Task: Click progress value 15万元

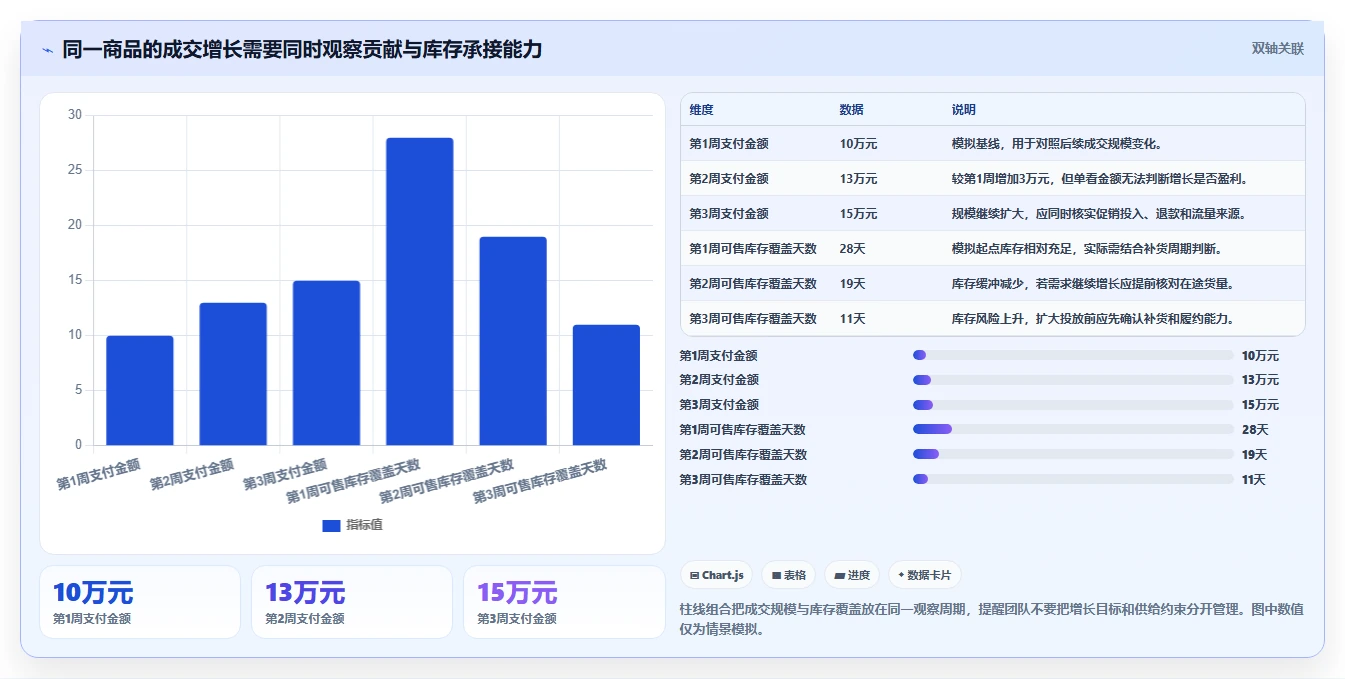Action: 1260,405
